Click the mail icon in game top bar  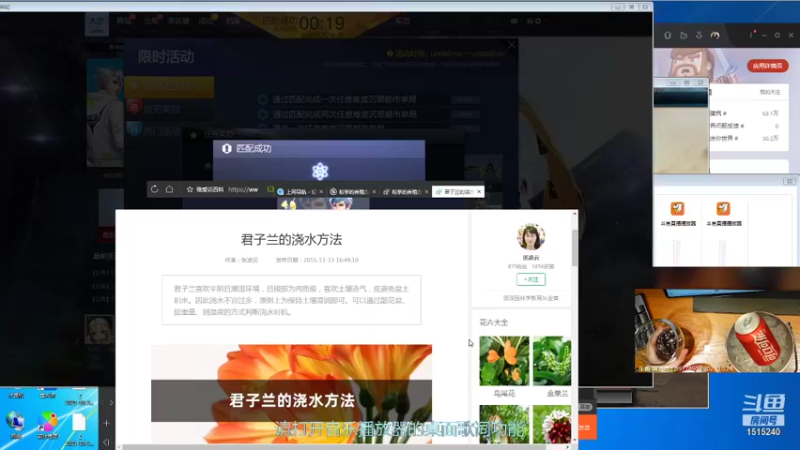514,21
